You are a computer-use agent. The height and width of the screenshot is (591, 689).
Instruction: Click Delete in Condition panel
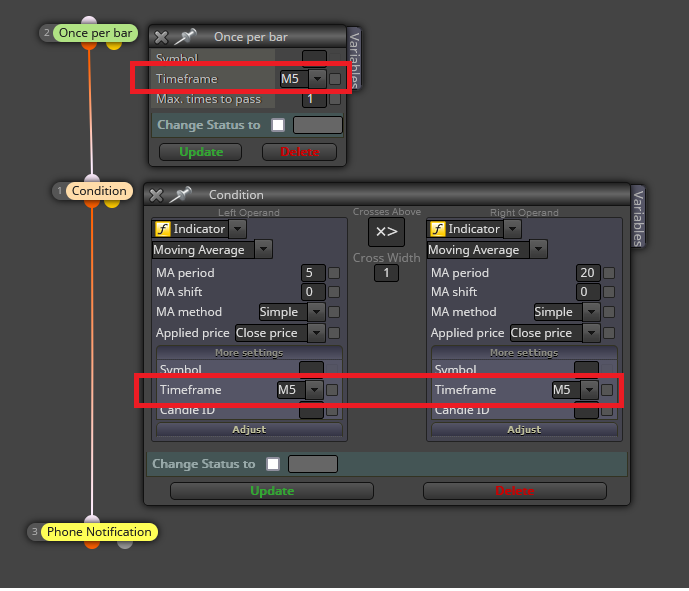(515, 491)
